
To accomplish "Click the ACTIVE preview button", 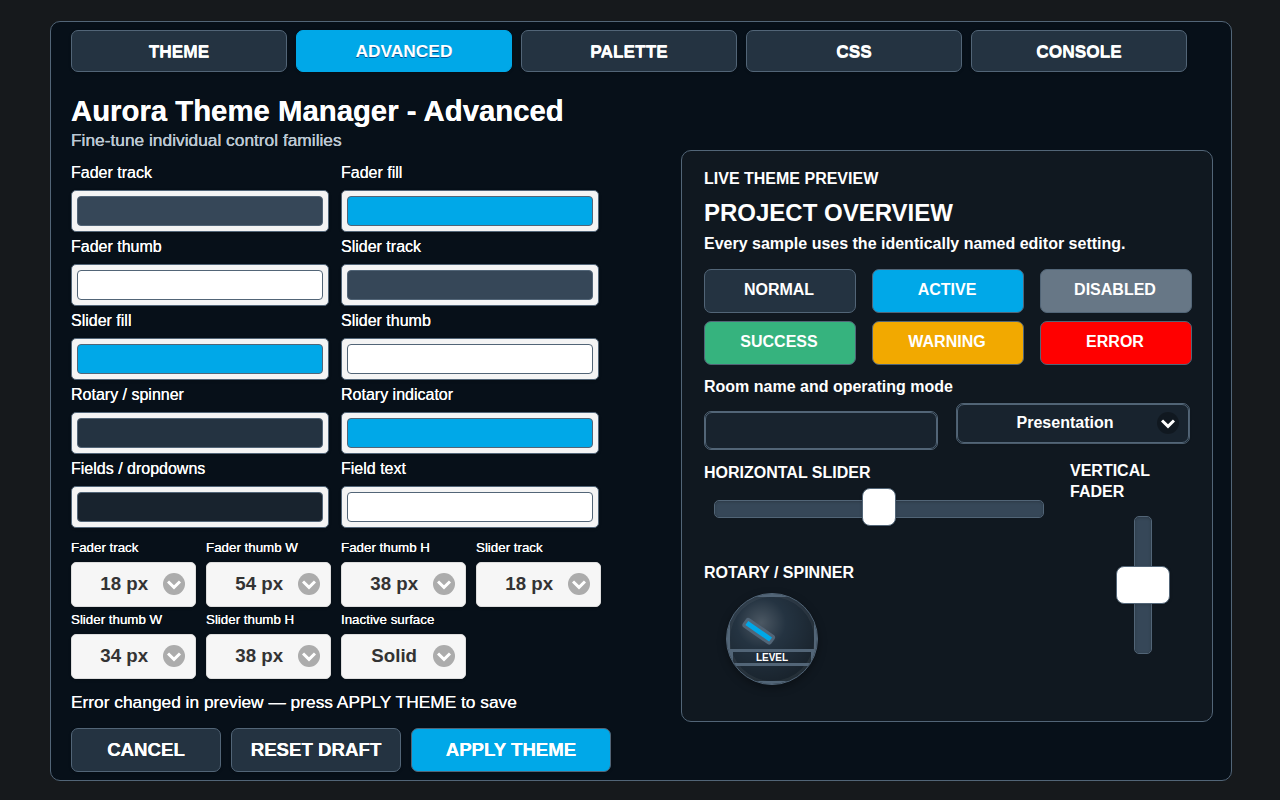I will (948, 291).
